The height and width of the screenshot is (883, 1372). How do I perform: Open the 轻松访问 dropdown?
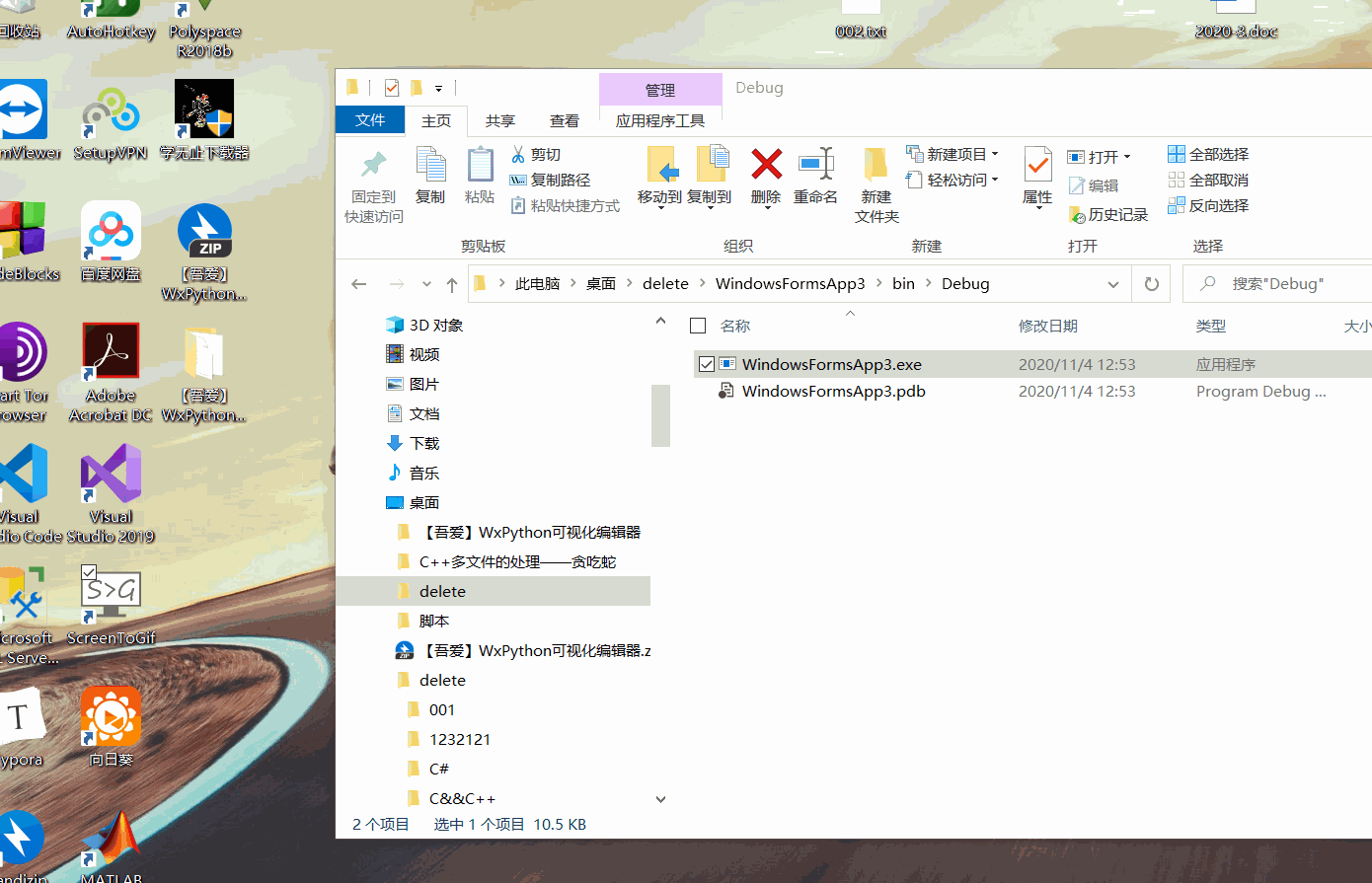(x=997, y=179)
